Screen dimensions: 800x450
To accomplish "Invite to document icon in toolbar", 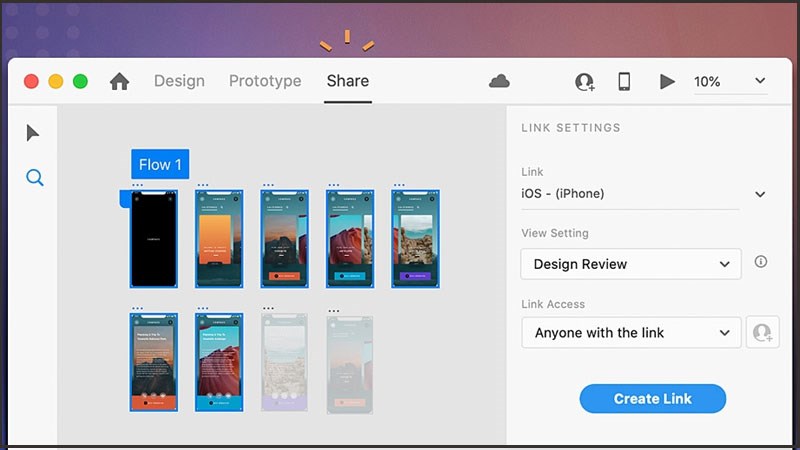I will pos(585,82).
